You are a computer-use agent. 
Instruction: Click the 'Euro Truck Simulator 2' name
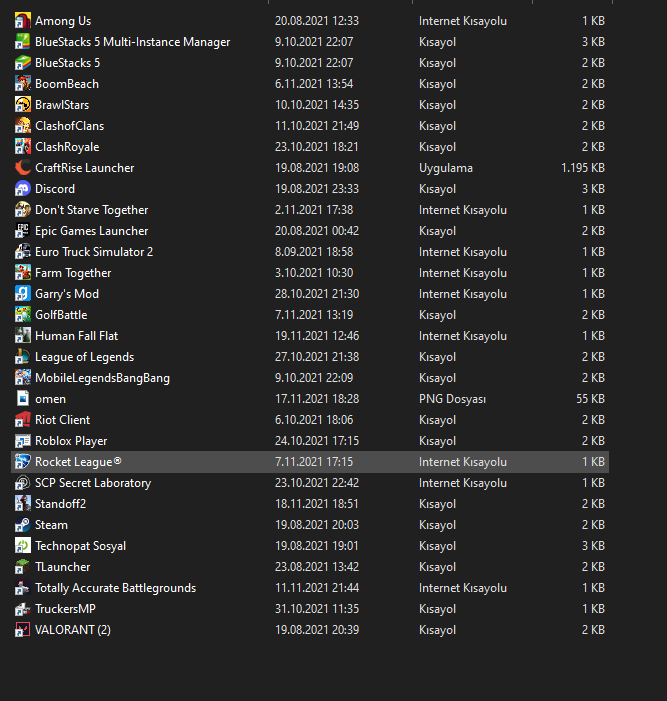click(x=94, y=252)
